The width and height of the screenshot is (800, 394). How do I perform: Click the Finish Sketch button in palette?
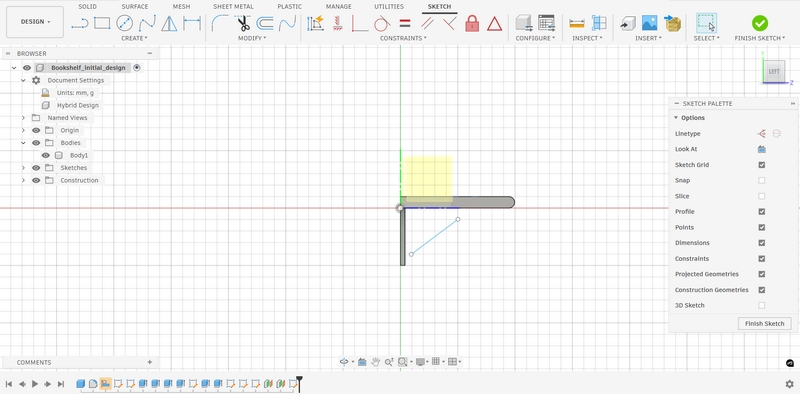(764, 324)
